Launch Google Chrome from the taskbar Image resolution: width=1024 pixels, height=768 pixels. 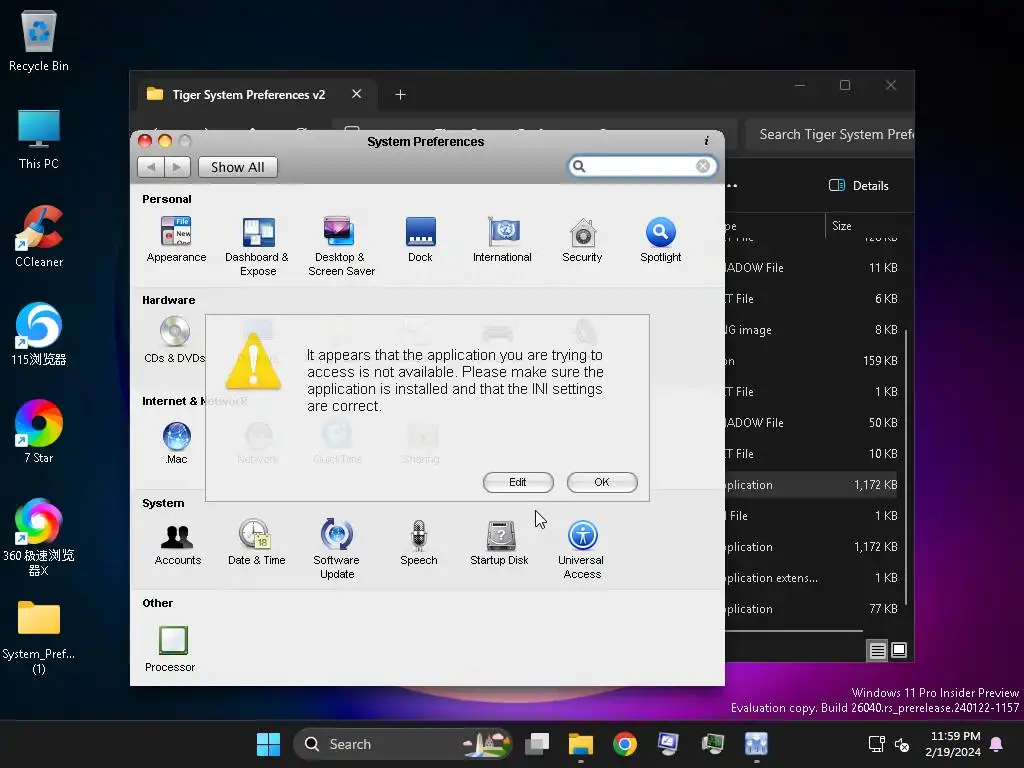625,744
